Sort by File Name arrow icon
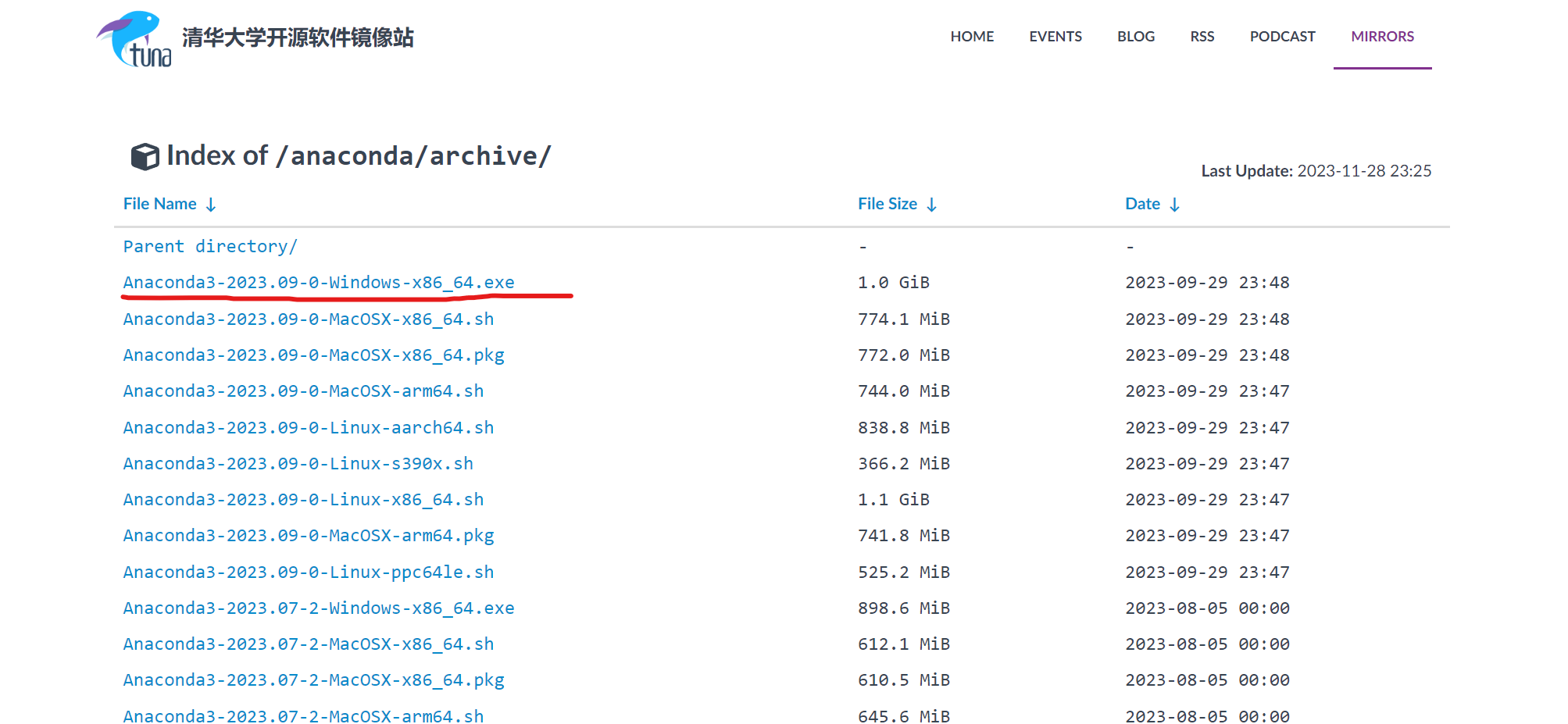This screenshot has width=1568, height=724. pyautogui.click(x=211, y=205)
